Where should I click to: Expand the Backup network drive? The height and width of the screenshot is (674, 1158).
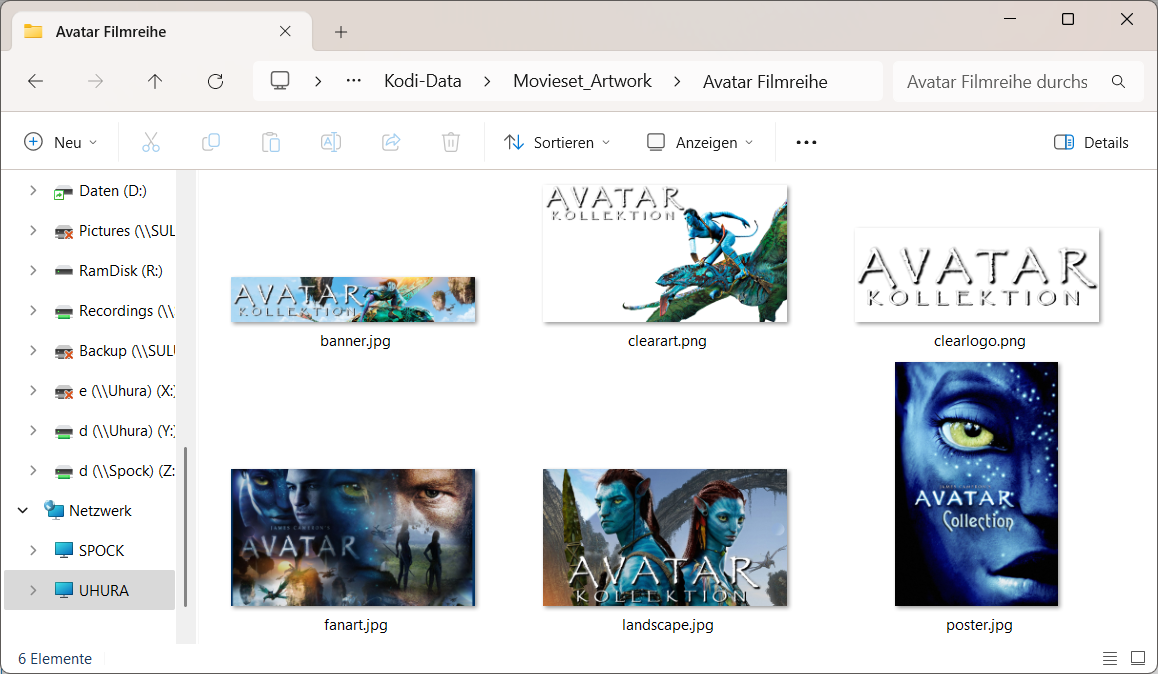(x=33, y=350)
